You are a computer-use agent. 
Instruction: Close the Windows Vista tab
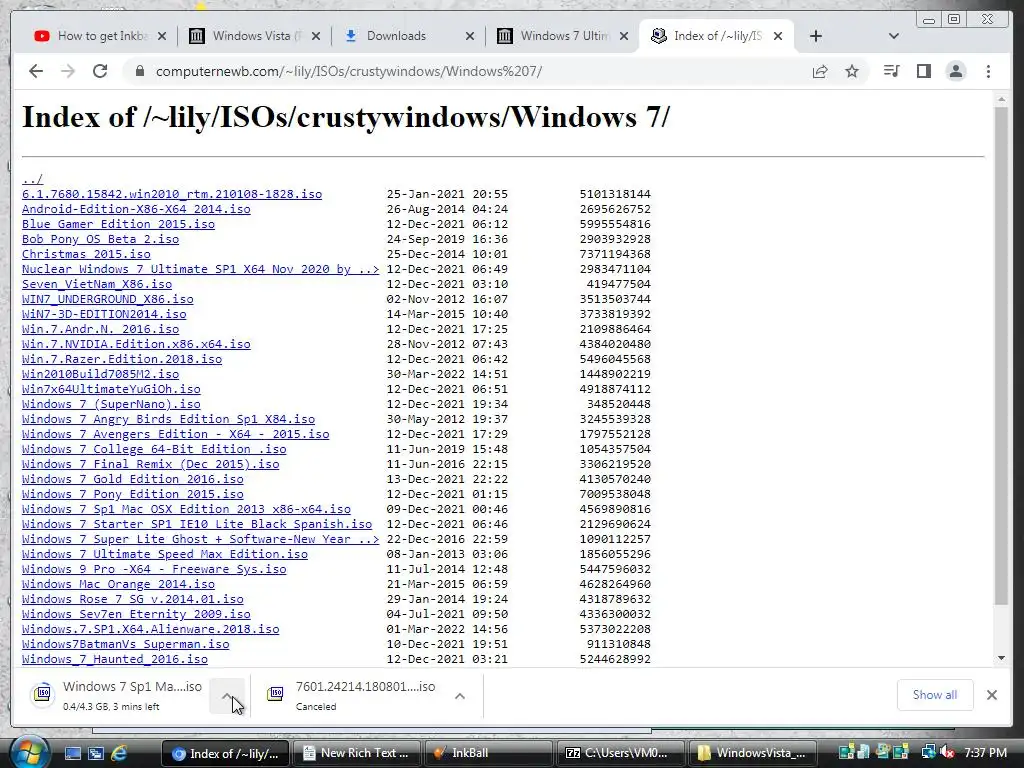pyautogui.click(x=316, y=36)
